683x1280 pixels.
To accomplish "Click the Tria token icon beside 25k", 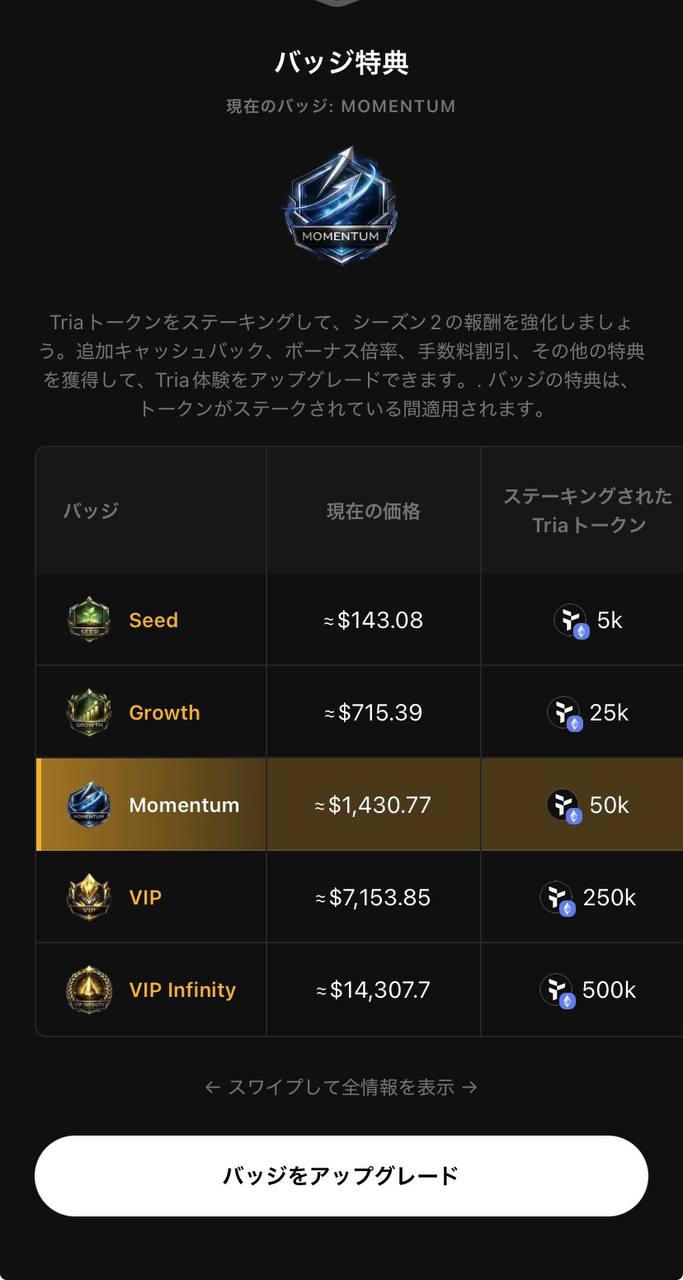I will 564,714.
